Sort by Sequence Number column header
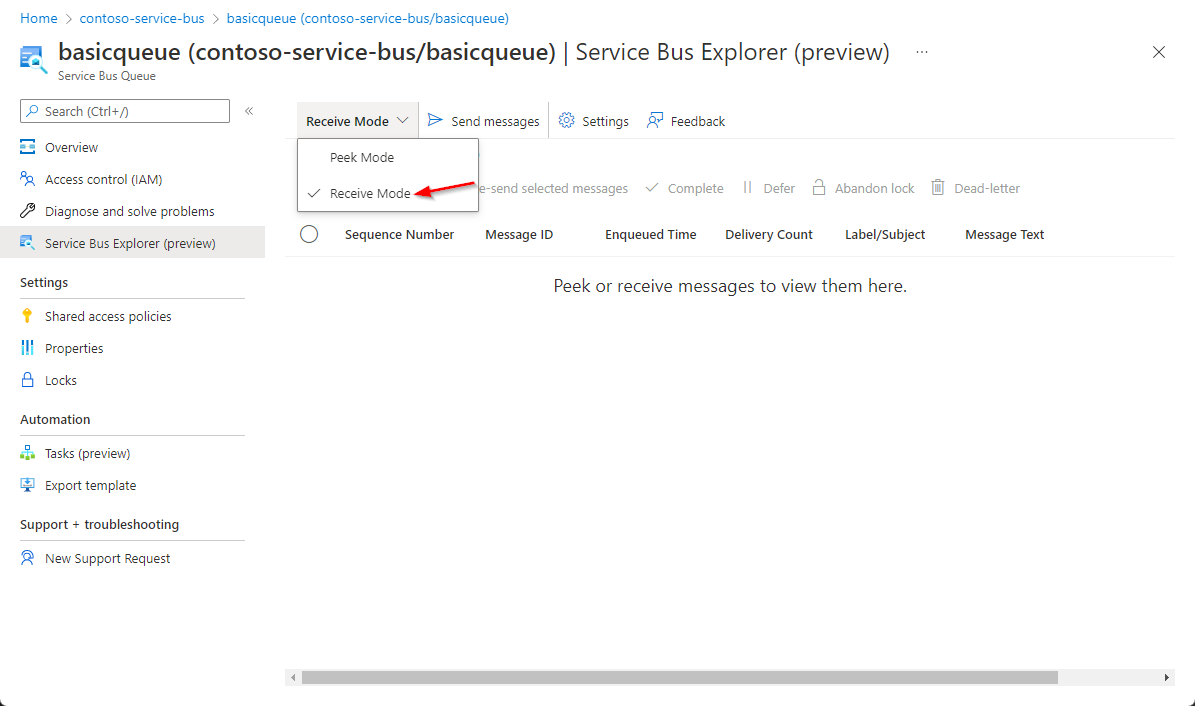Viewport: 1195px width, 706px height. 399,235
